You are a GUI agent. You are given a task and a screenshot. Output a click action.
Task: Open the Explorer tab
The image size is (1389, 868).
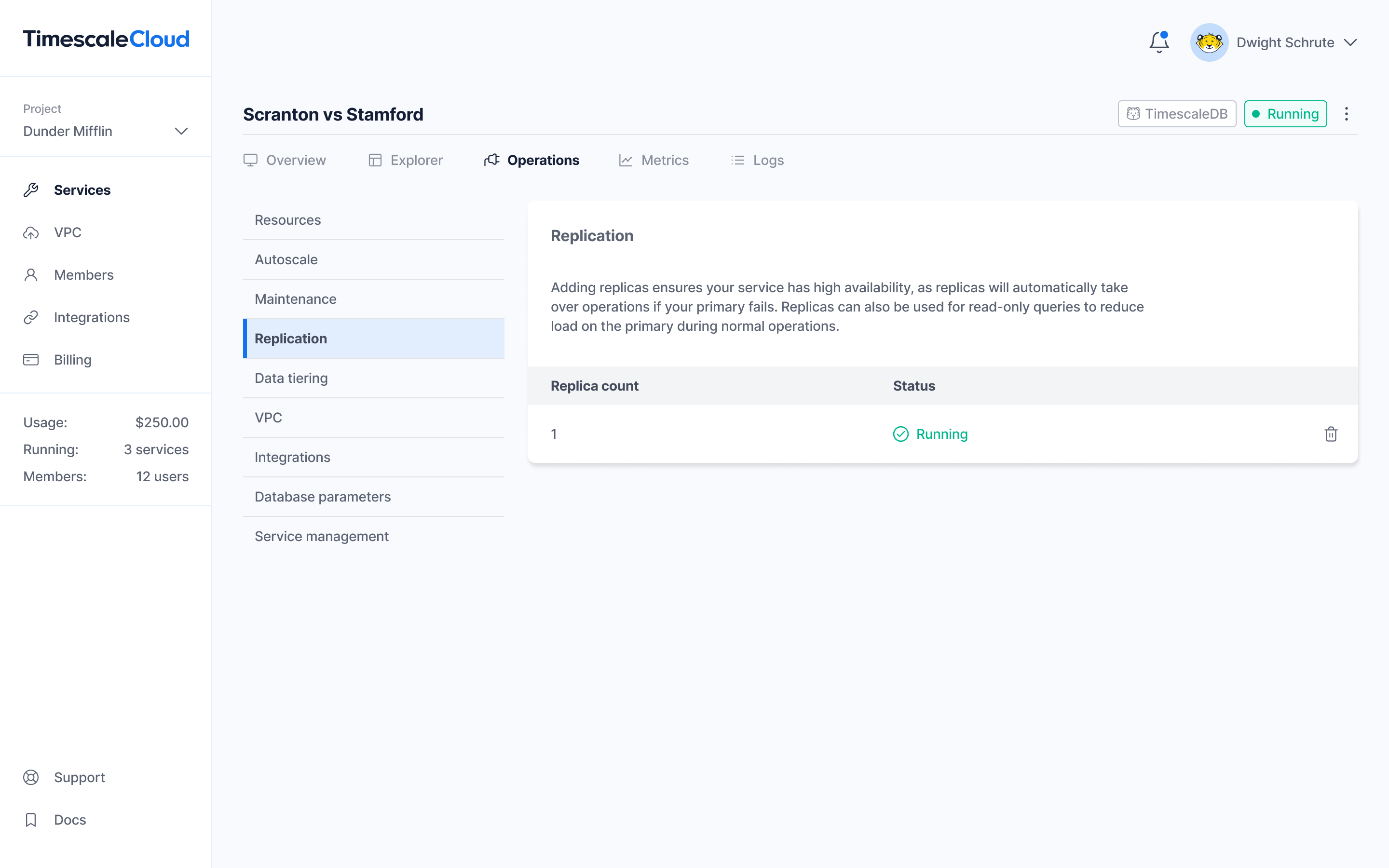(405, 160)
